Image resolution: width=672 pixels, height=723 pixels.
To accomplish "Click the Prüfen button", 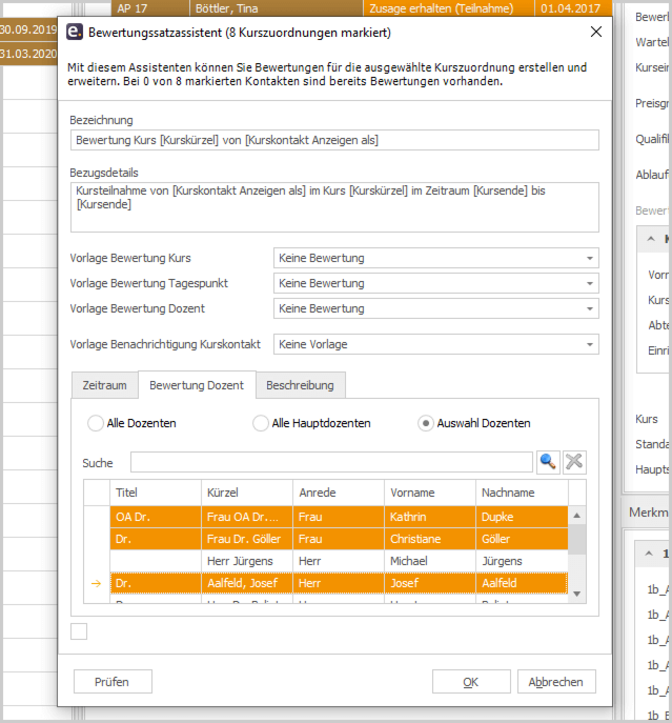I will pos(113,682).
